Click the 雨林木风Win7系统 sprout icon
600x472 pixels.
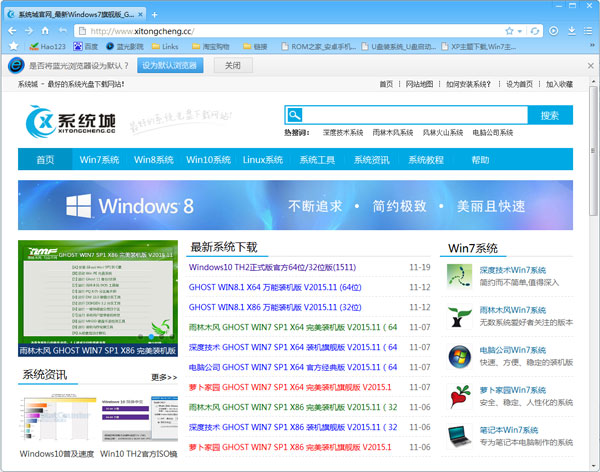[x=460, y=316]
